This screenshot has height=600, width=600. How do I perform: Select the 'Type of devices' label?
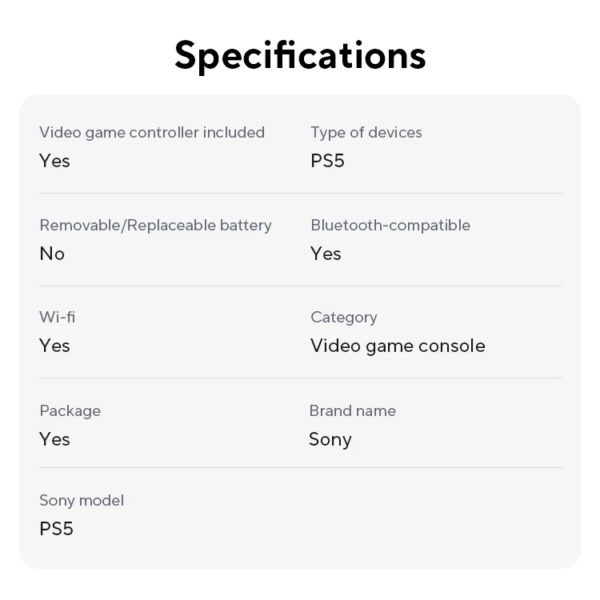point(366,132)
